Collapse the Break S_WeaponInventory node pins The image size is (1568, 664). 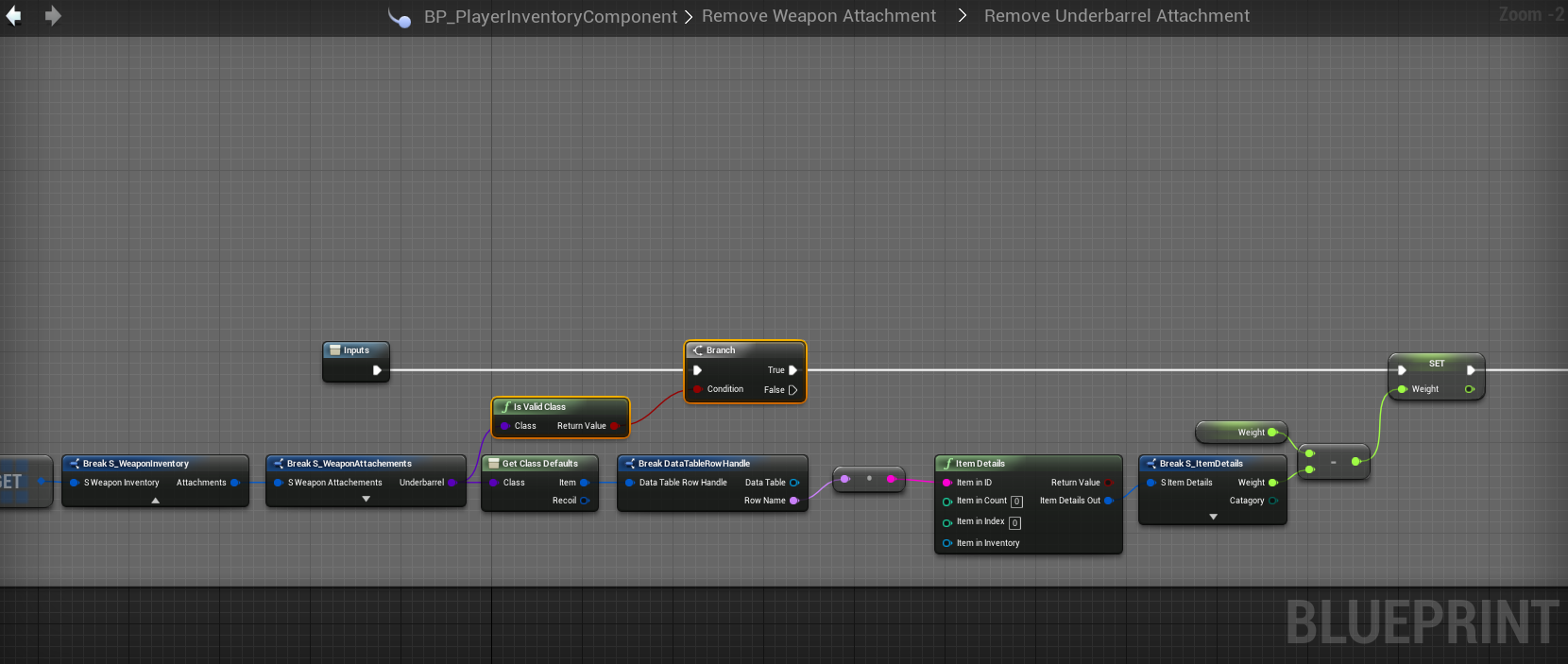coord(156,501)
